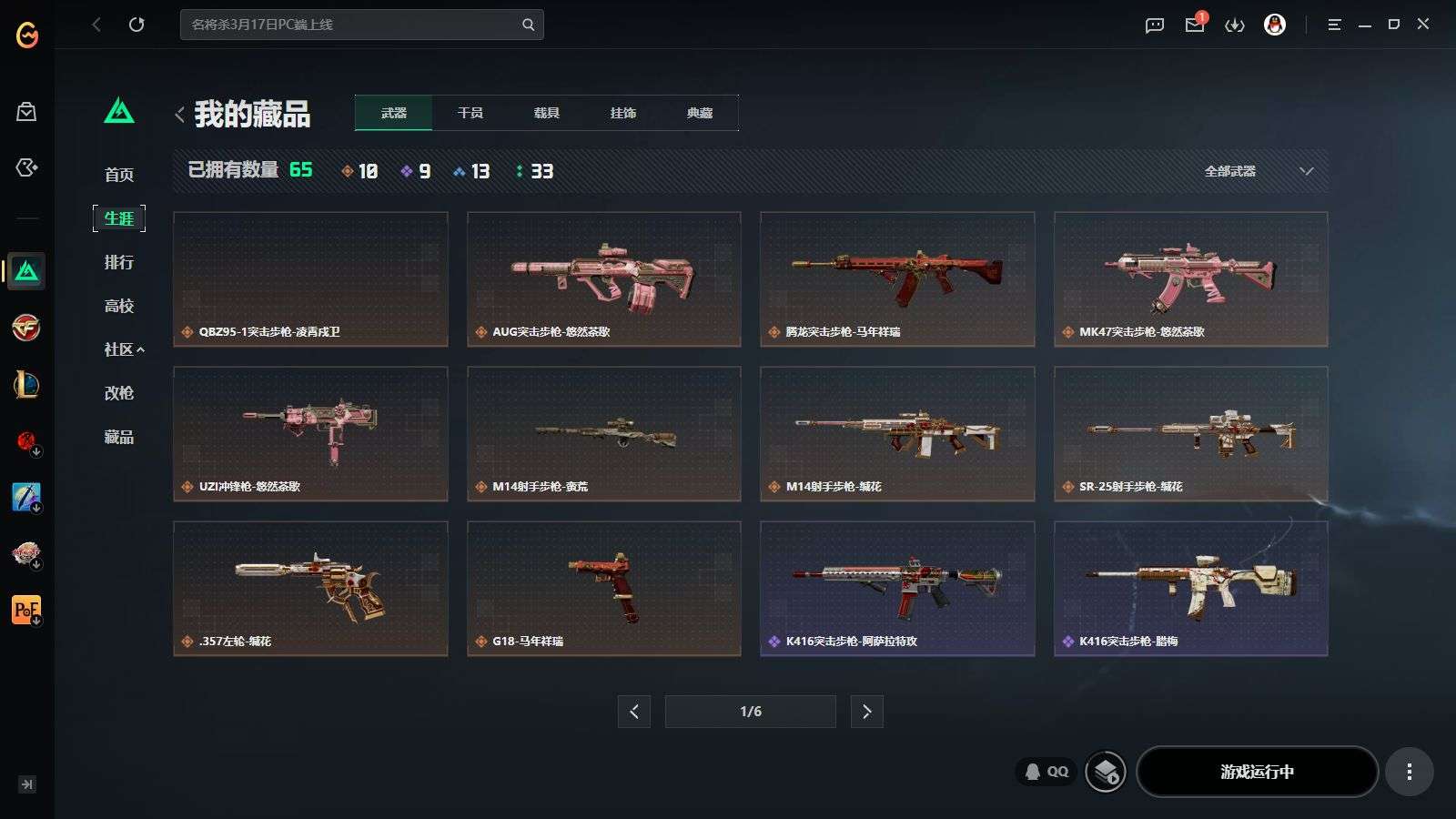
Task: Go to next page of collection
Action: click(866, 712)
